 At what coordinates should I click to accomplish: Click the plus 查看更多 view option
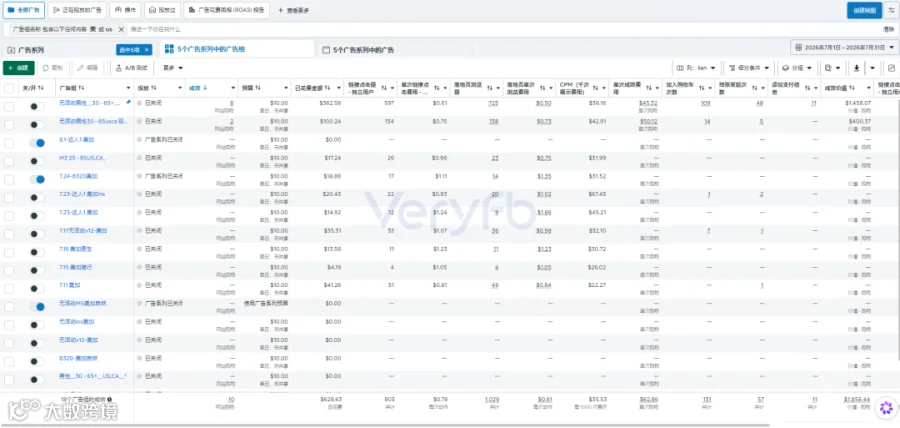pos(293,10)
